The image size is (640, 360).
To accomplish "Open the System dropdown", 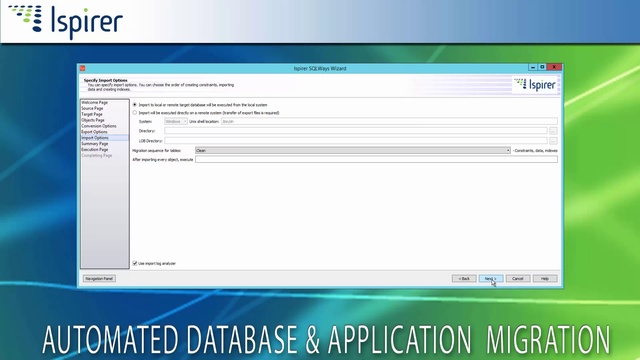I will point(176,121).
